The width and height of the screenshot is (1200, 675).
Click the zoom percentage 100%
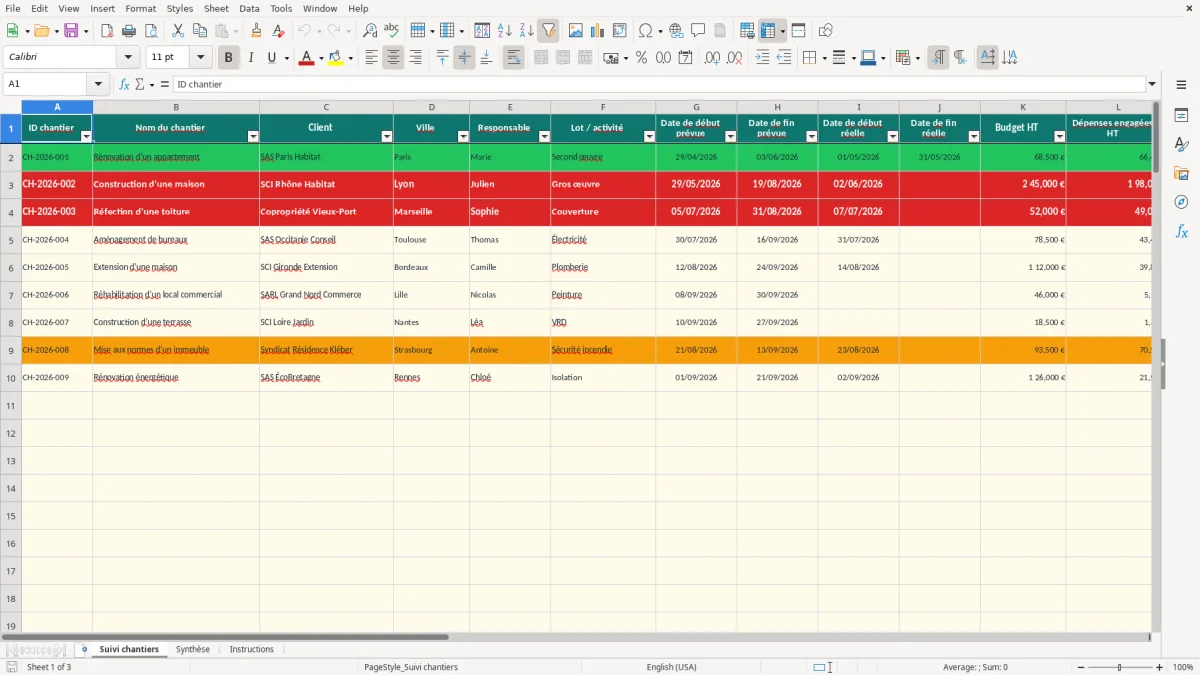click(1183, 667)
